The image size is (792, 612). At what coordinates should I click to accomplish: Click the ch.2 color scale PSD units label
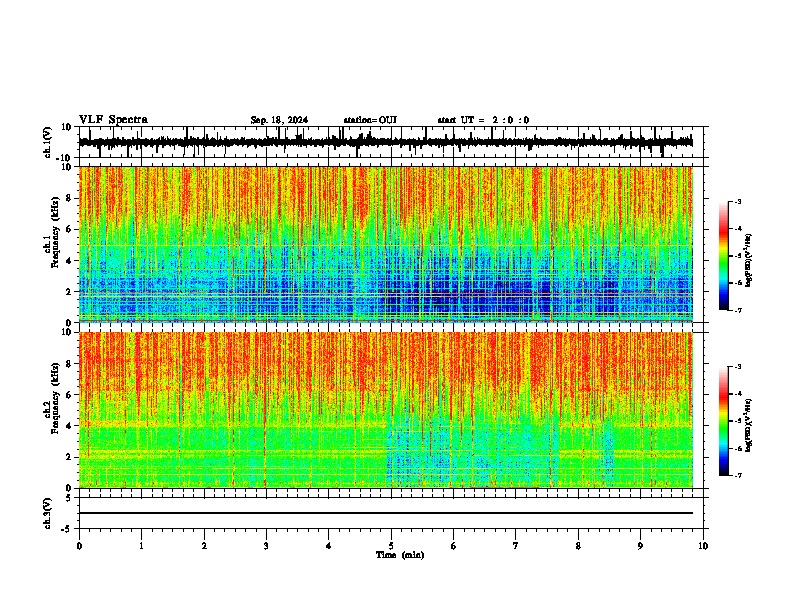click(749, 425)
